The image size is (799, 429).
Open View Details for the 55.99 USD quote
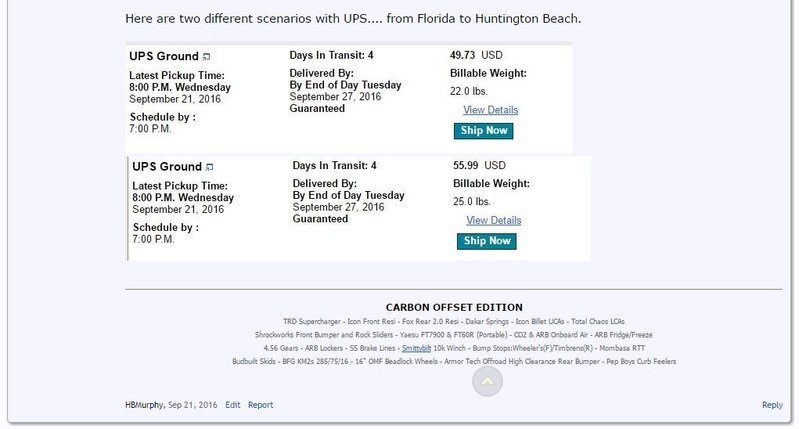click(493, 221)
